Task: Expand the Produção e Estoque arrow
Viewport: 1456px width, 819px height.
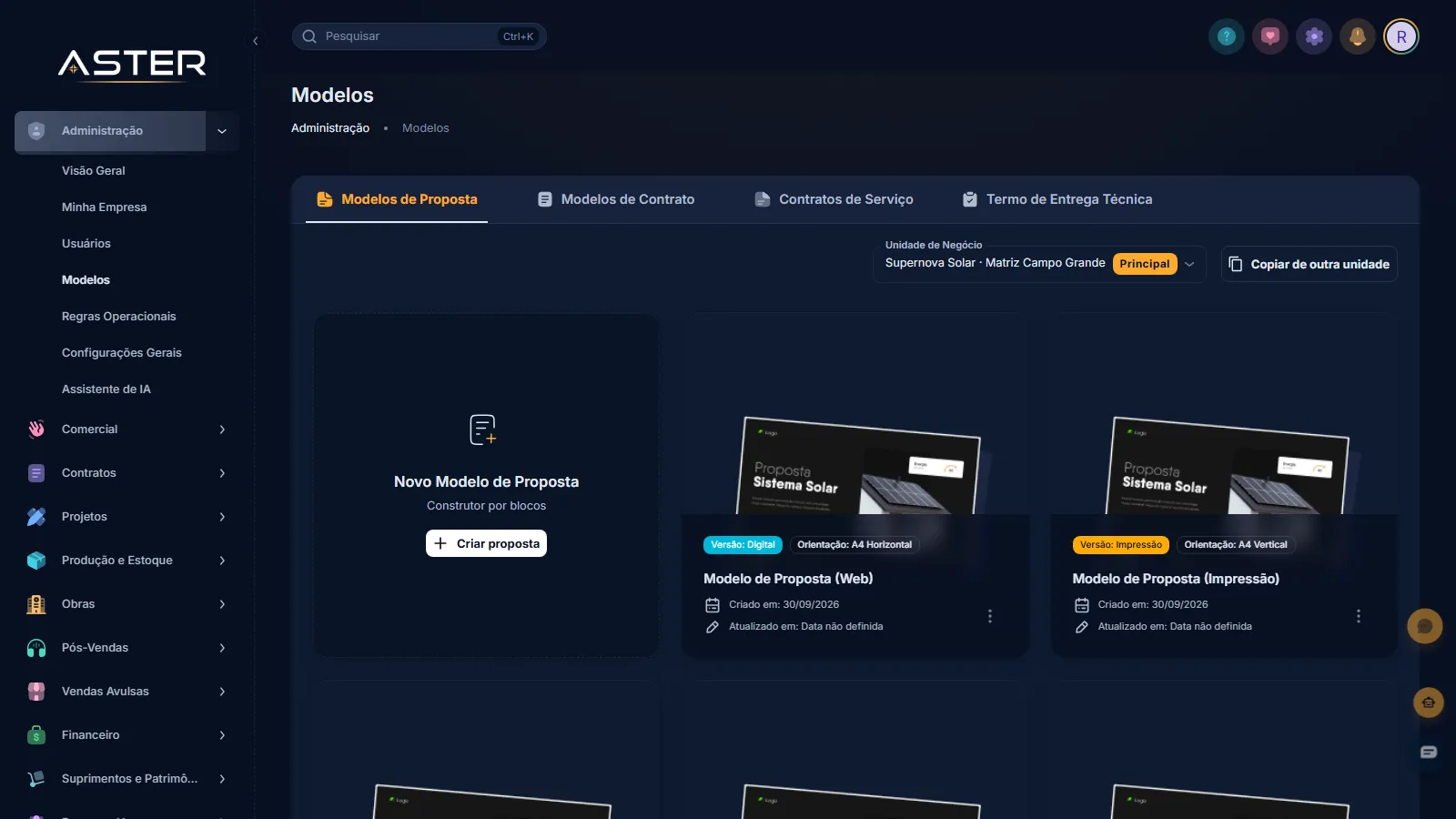Action: [x=222, y=561]
